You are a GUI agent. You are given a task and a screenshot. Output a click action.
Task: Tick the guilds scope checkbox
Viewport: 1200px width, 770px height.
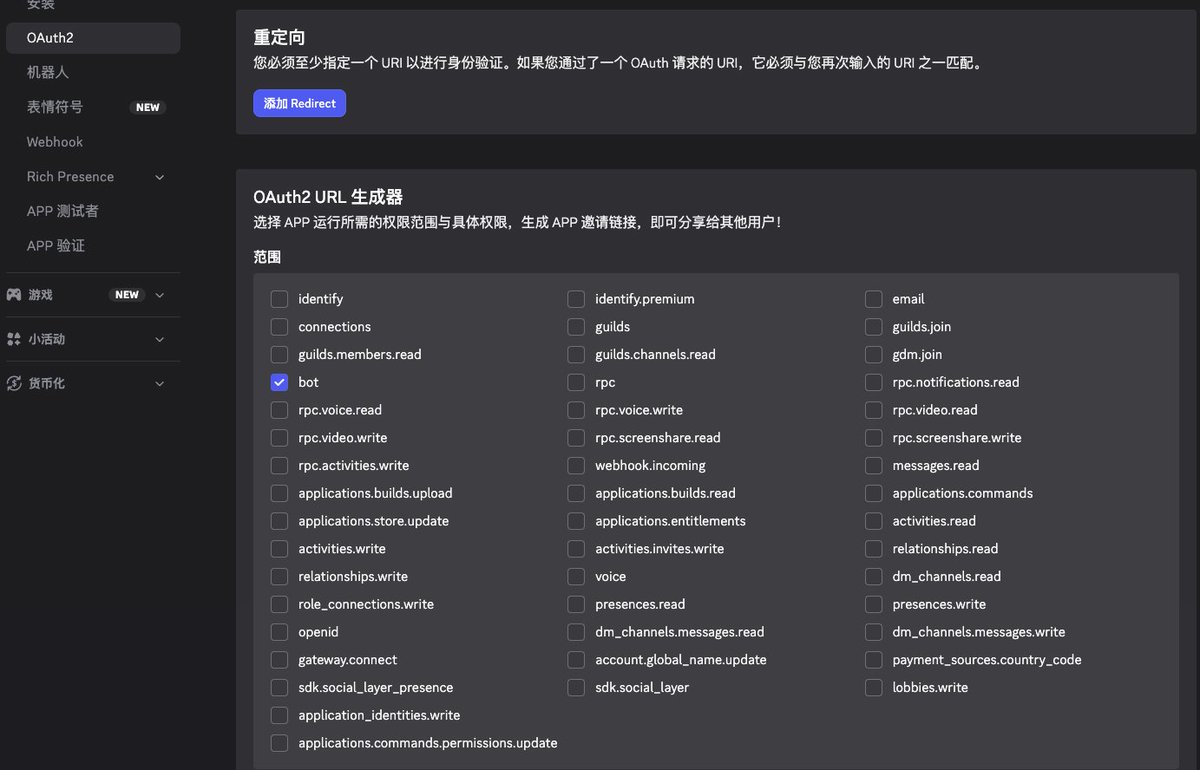click(576, 327)
